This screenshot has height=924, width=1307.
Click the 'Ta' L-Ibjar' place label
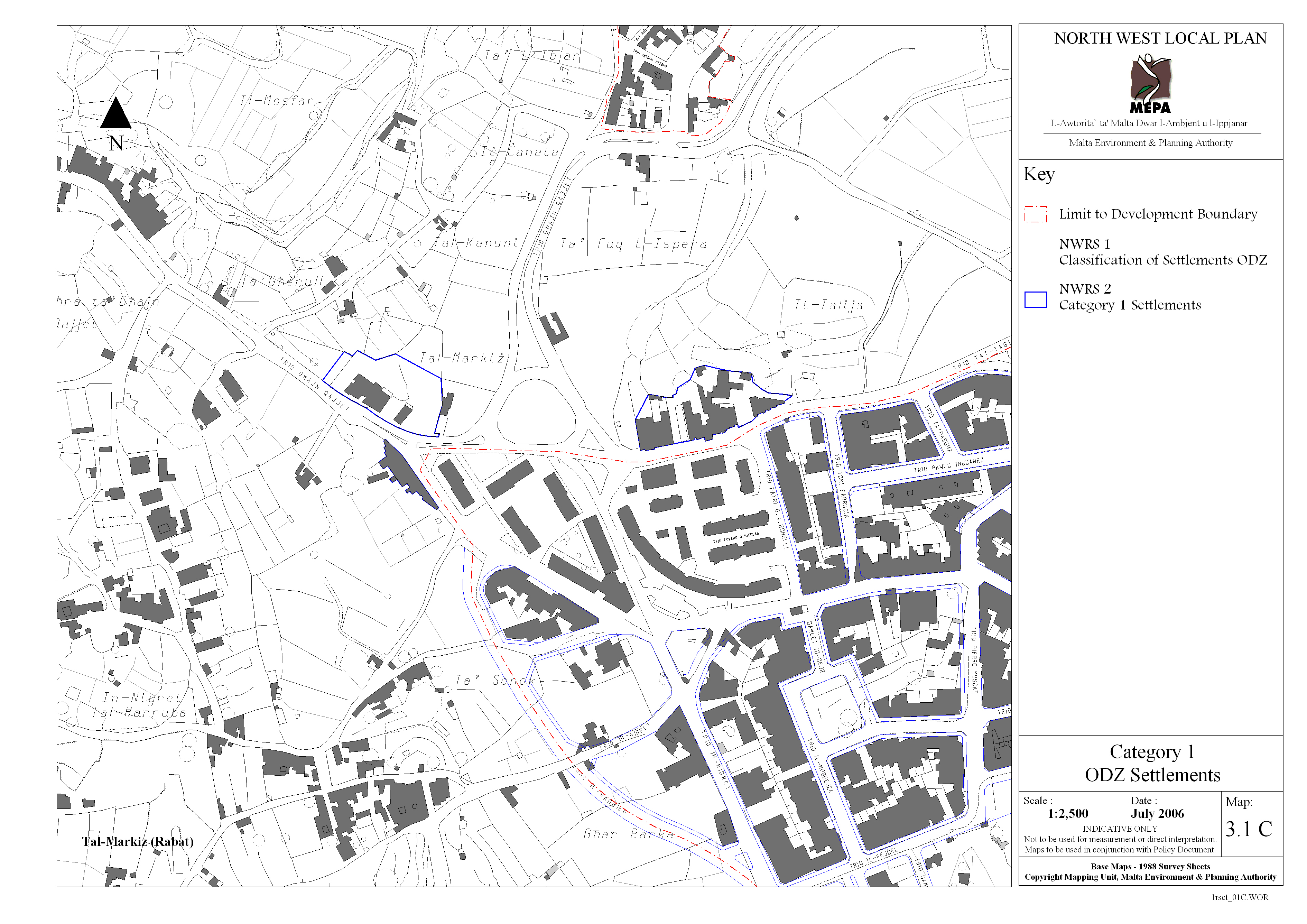532,55
